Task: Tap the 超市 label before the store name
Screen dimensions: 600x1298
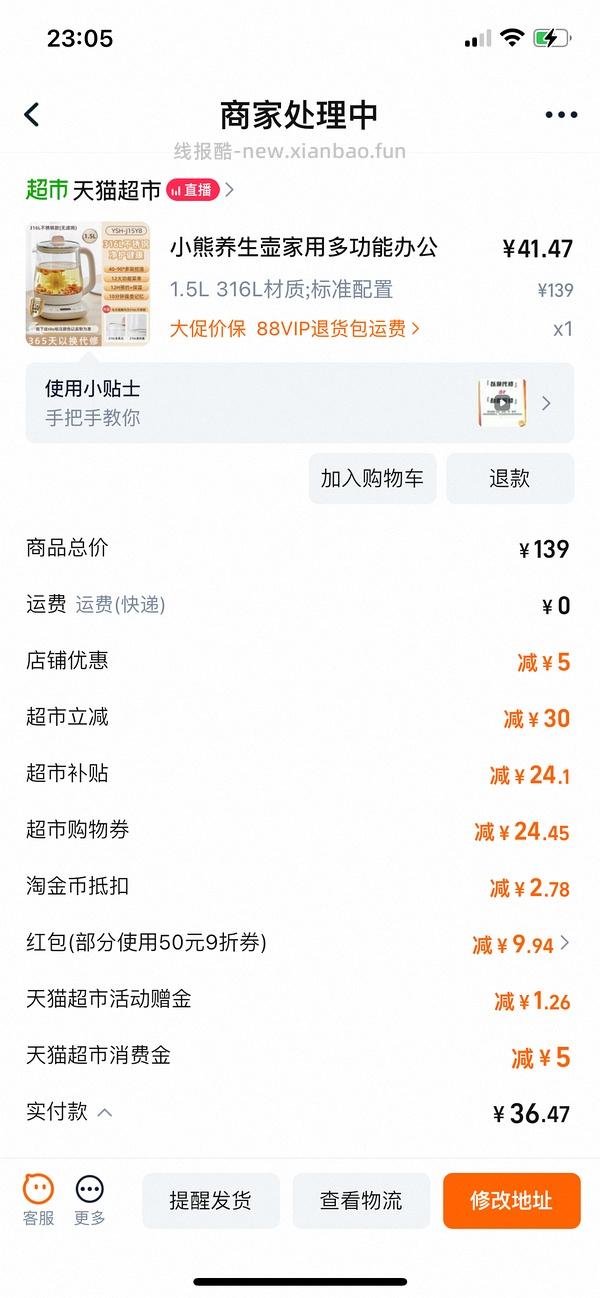Action: pos(38,188)
